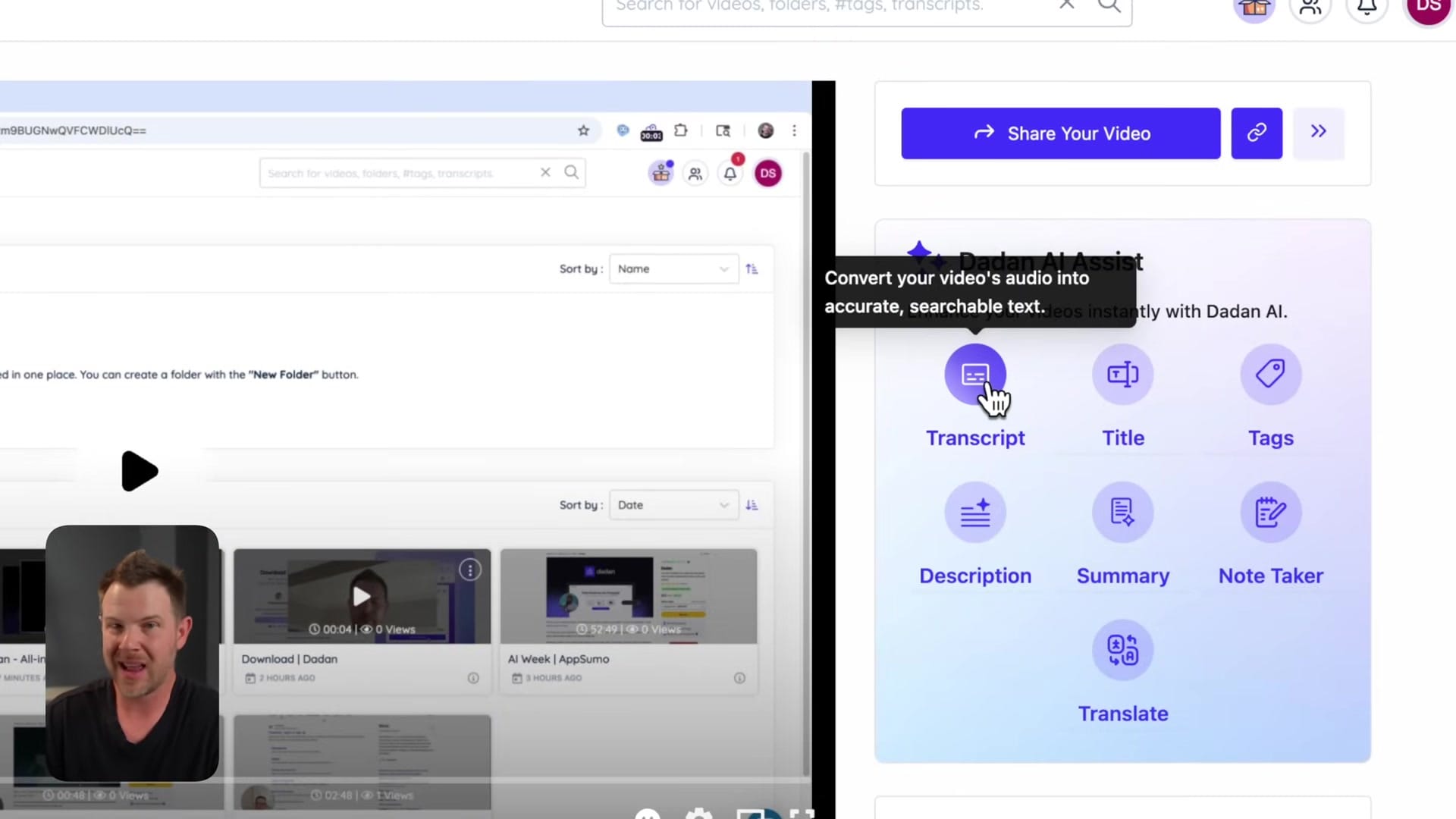Open the team members icon in header
This screenshot has width=1456, height=819.
pos(1310,8)
